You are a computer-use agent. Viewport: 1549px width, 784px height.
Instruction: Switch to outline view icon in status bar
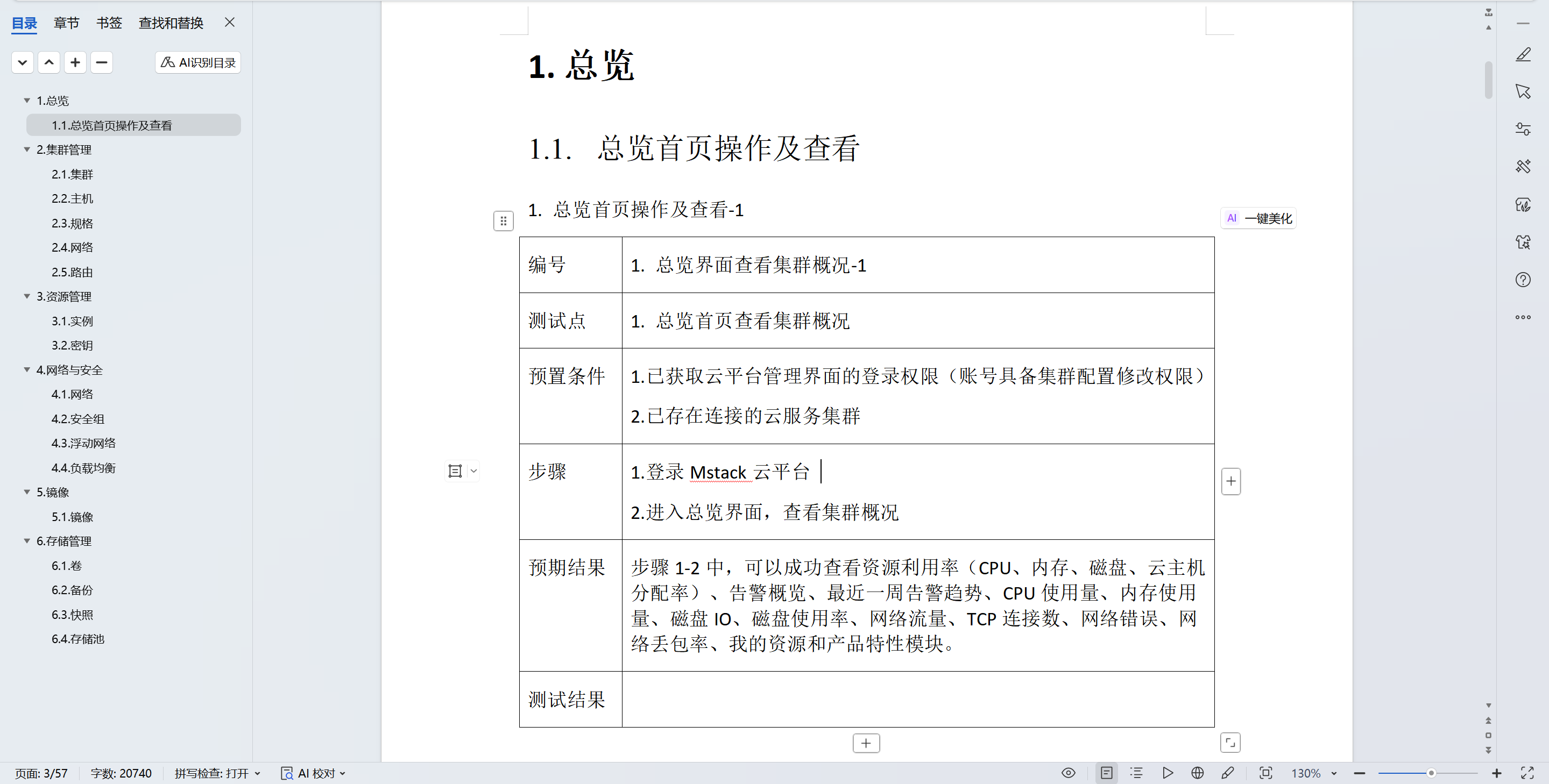1136,773
